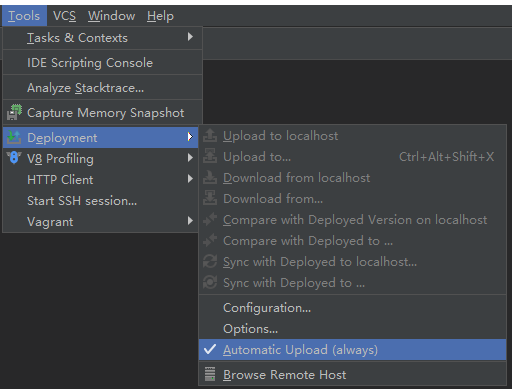Click the Browse Remote Host icon
Image resolution: width=512 pixels, height=389 pixels.
tap(210, 374)
